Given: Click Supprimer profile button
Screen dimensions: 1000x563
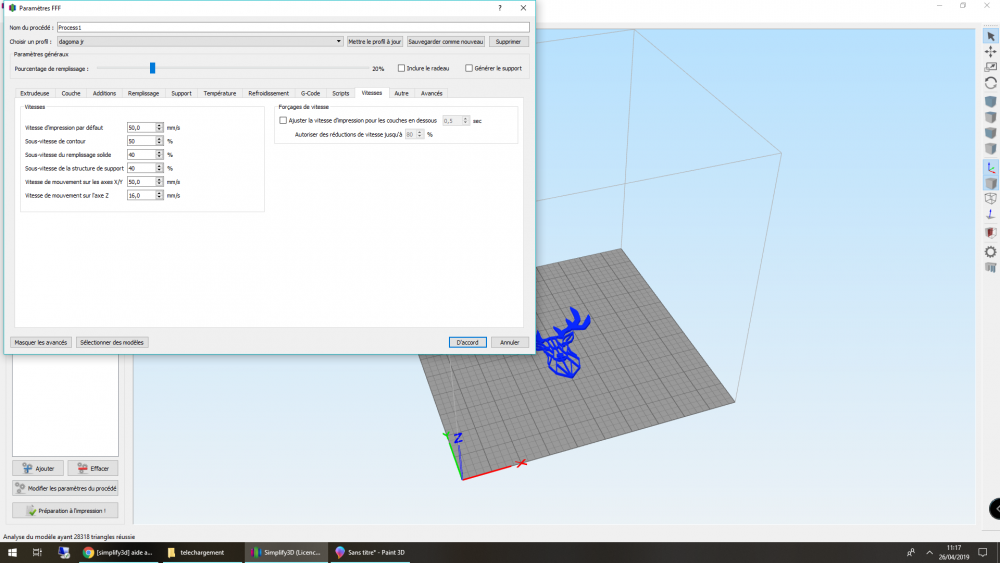Looking at the screenshot, I should (x=508, y=41).
